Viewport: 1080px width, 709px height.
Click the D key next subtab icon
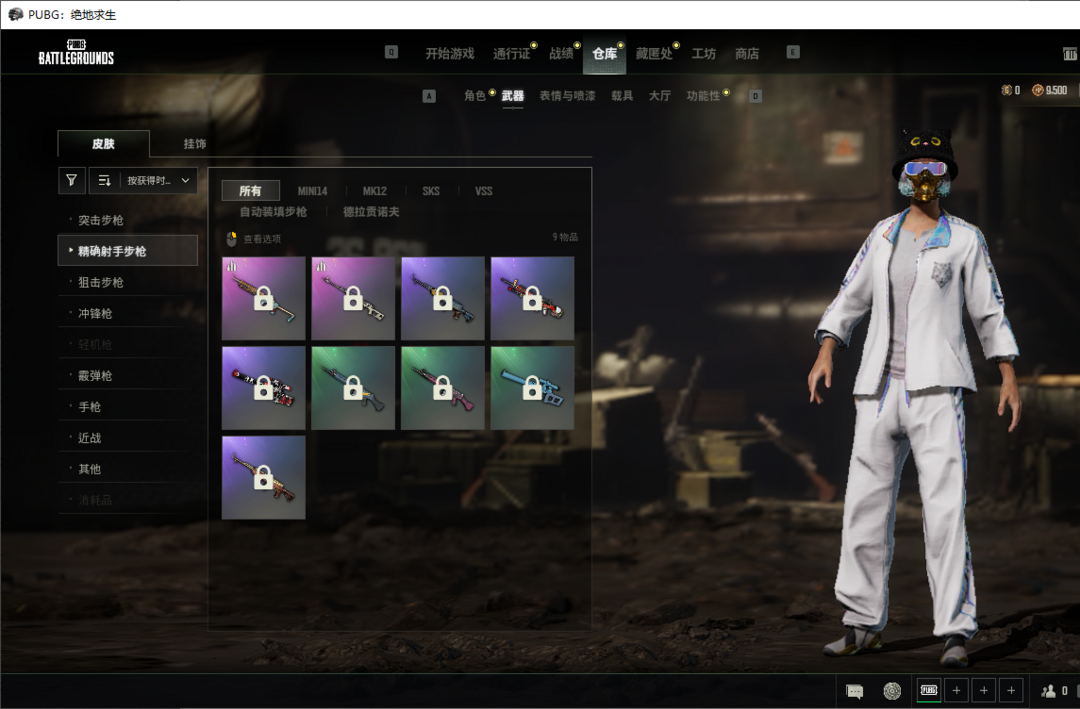756,96
